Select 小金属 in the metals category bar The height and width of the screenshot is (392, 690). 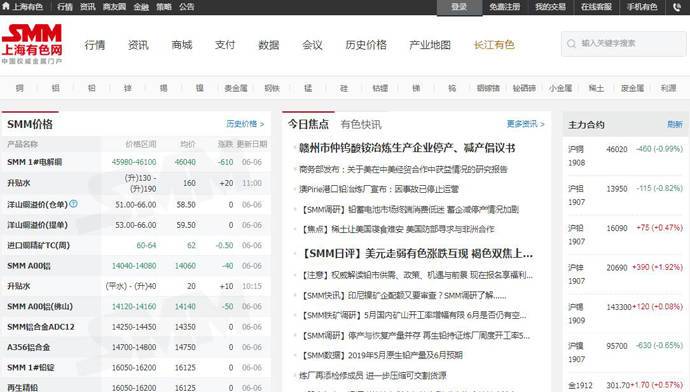point(560,88)
